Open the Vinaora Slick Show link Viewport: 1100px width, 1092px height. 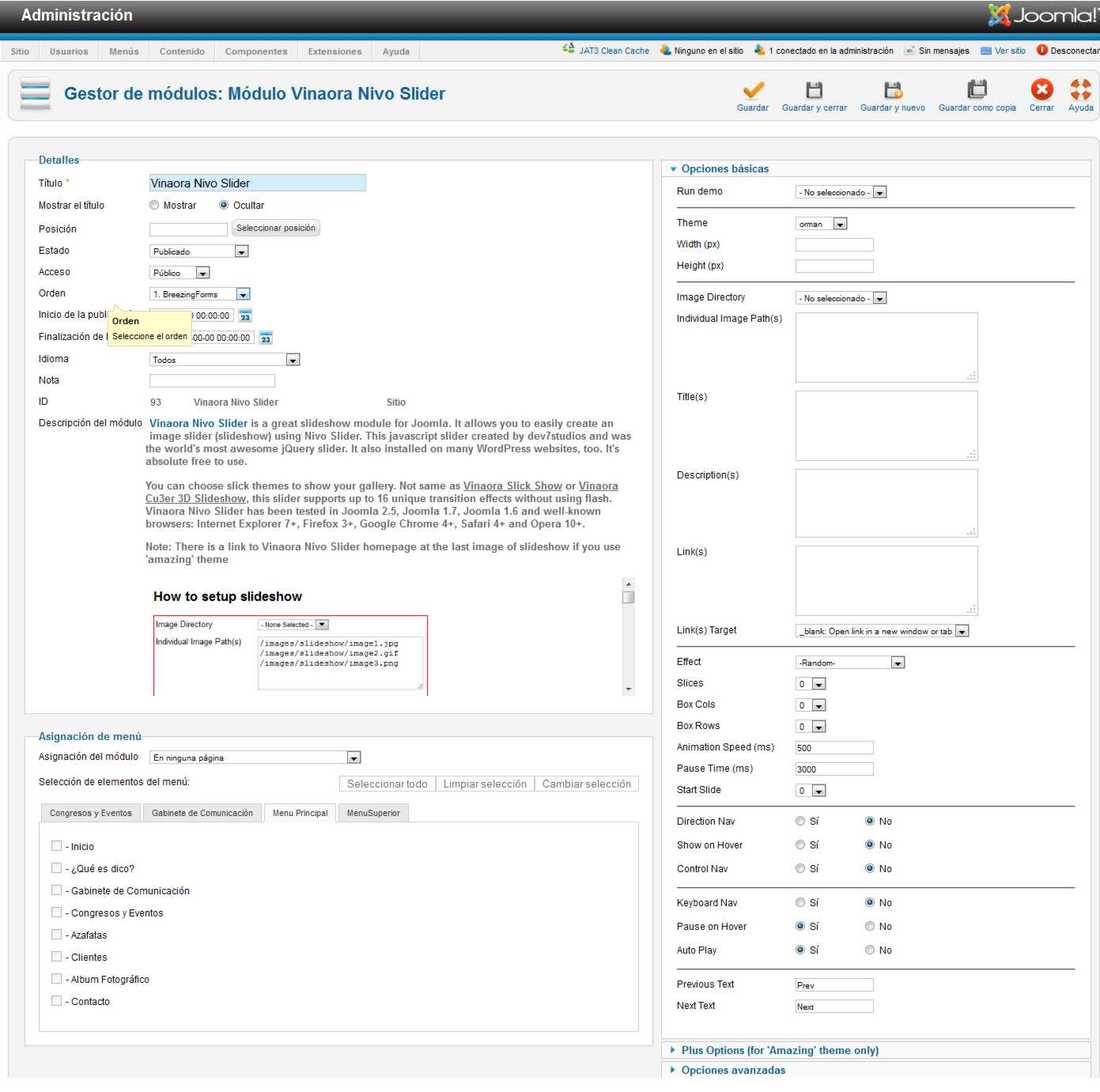pos(513,486)
